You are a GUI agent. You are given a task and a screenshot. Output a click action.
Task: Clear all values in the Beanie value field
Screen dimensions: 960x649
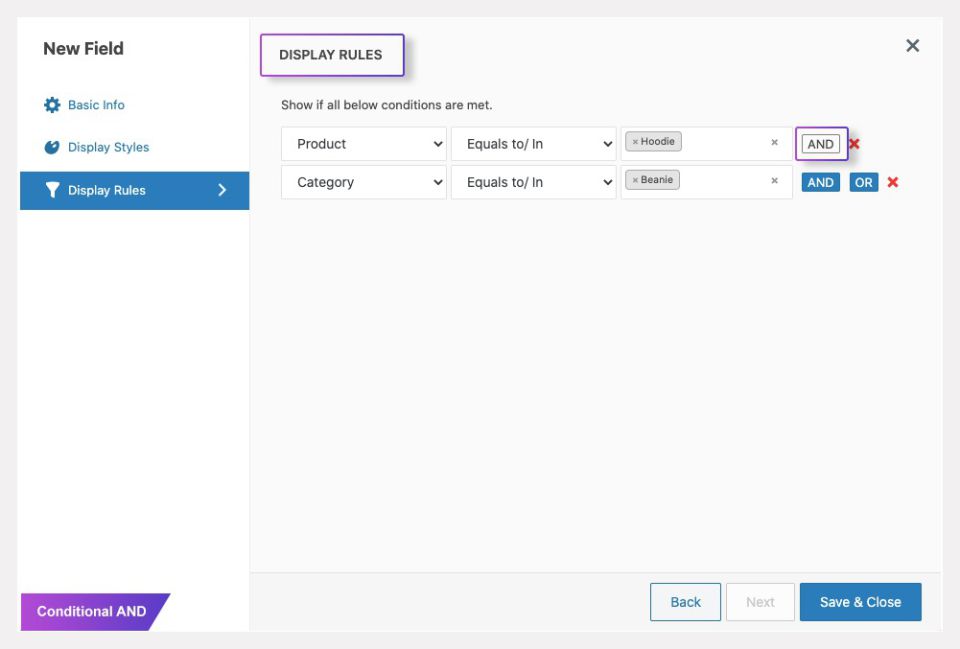774,181
